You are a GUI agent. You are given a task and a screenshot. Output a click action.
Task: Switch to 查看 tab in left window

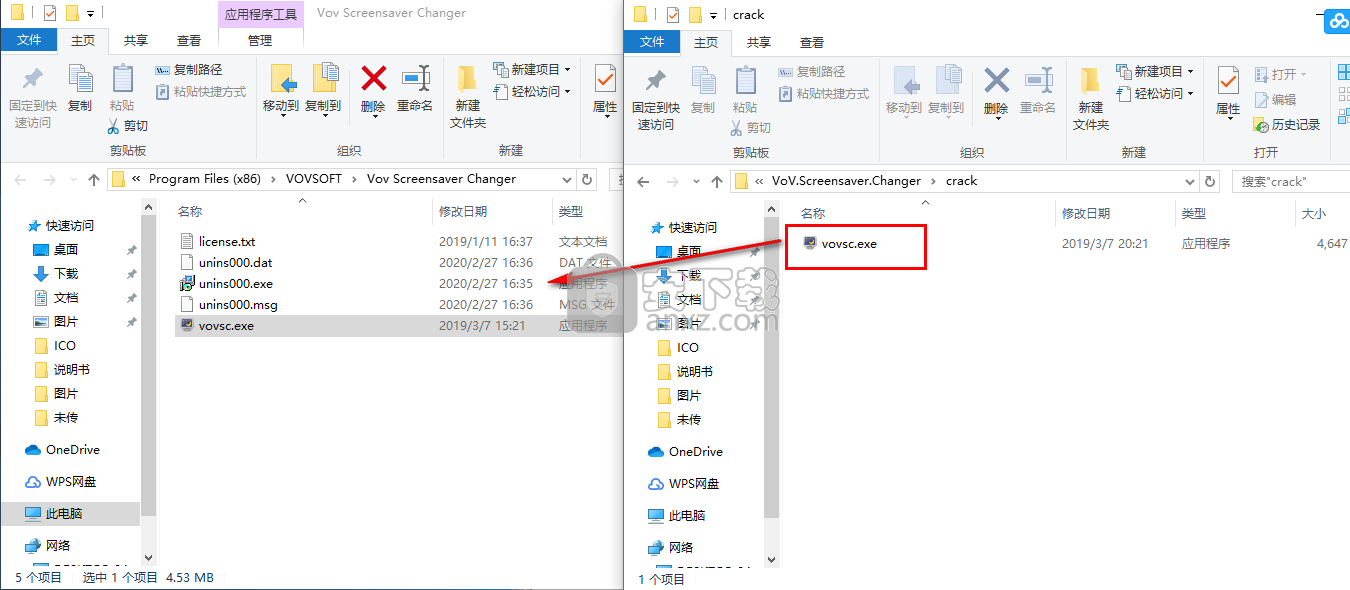pyautogui.click(x=189, y=40)
